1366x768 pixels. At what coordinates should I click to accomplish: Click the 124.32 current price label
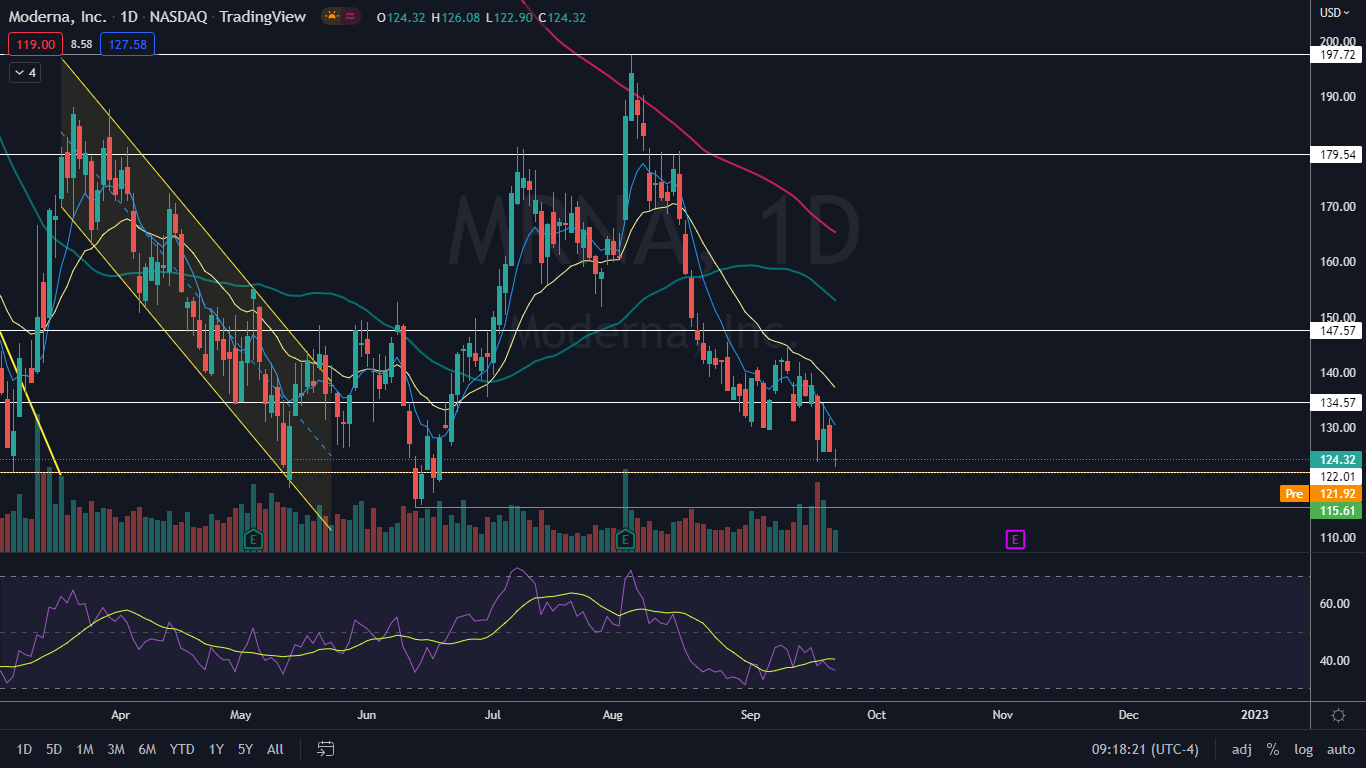(1338, 460)
